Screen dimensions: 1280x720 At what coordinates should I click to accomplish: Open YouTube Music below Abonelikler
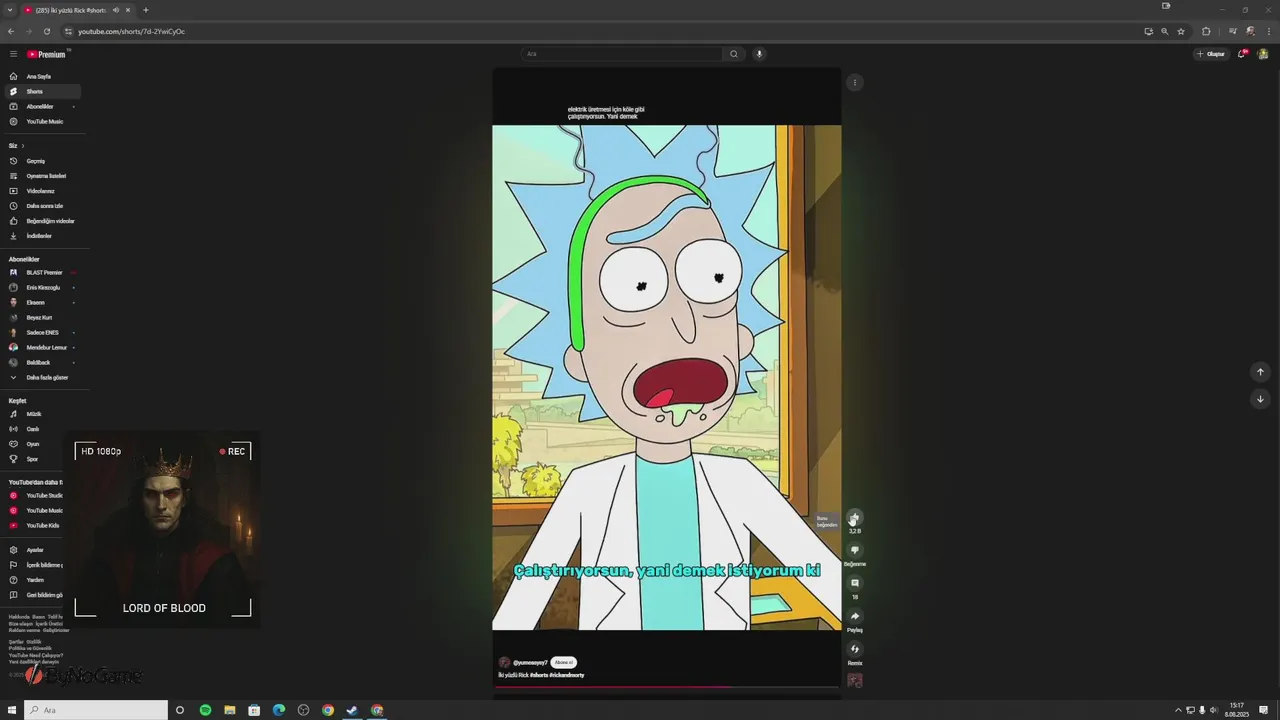(43, 121)
